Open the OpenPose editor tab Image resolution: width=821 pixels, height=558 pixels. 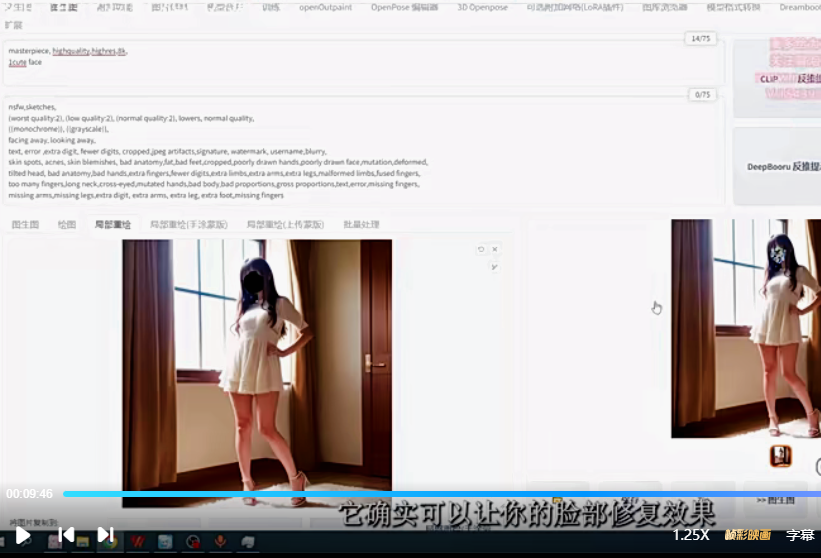pyautogui.click(x=404, y=7)
